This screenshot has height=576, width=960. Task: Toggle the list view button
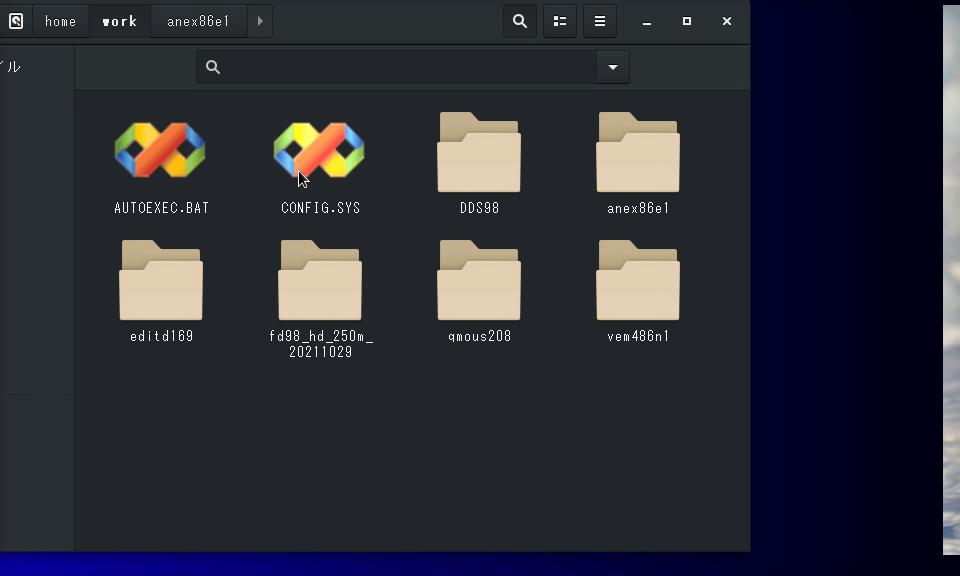click(x=560, y=21)
